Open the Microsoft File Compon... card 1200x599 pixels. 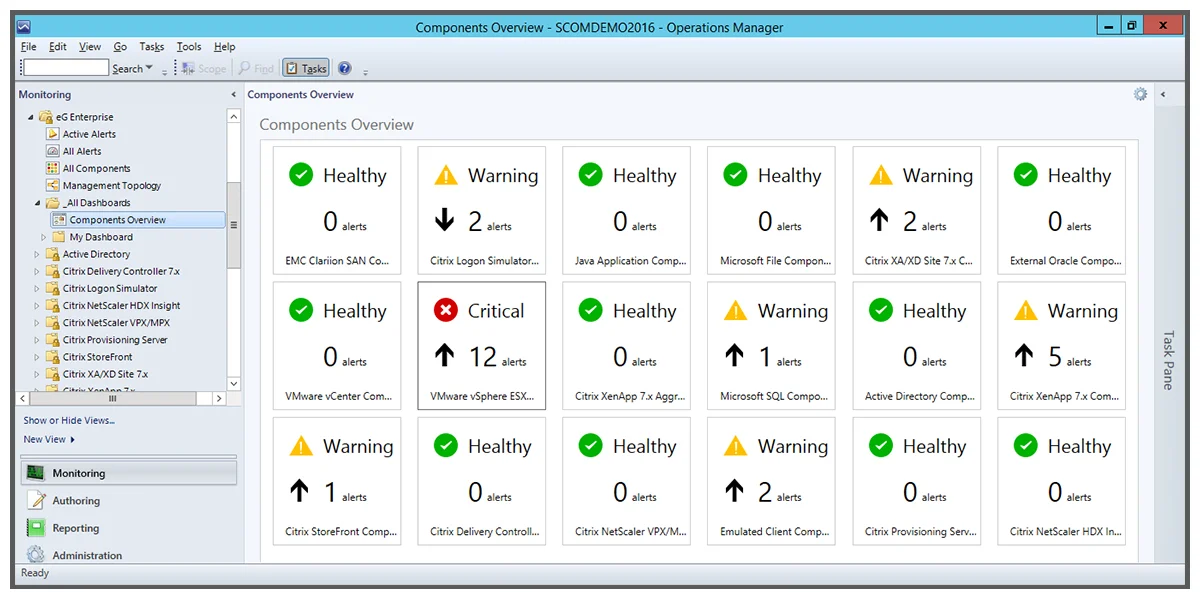771,210
